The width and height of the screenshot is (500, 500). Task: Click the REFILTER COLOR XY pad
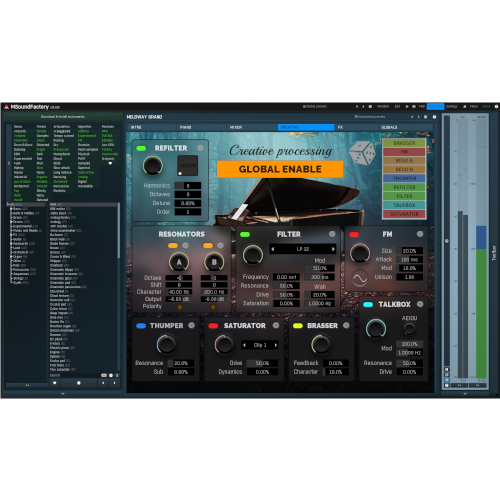pyautogui.click(x=188, y=165)
